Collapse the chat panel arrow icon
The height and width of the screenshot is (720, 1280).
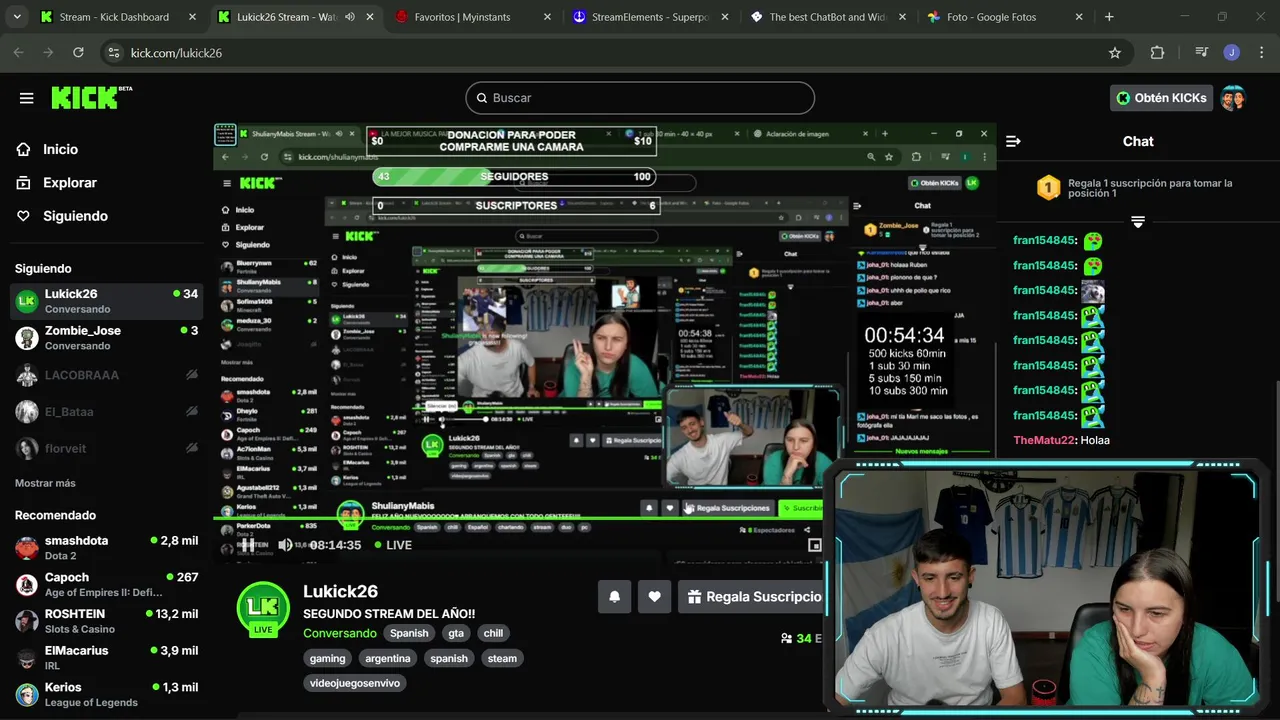(x=1013, y=141)
